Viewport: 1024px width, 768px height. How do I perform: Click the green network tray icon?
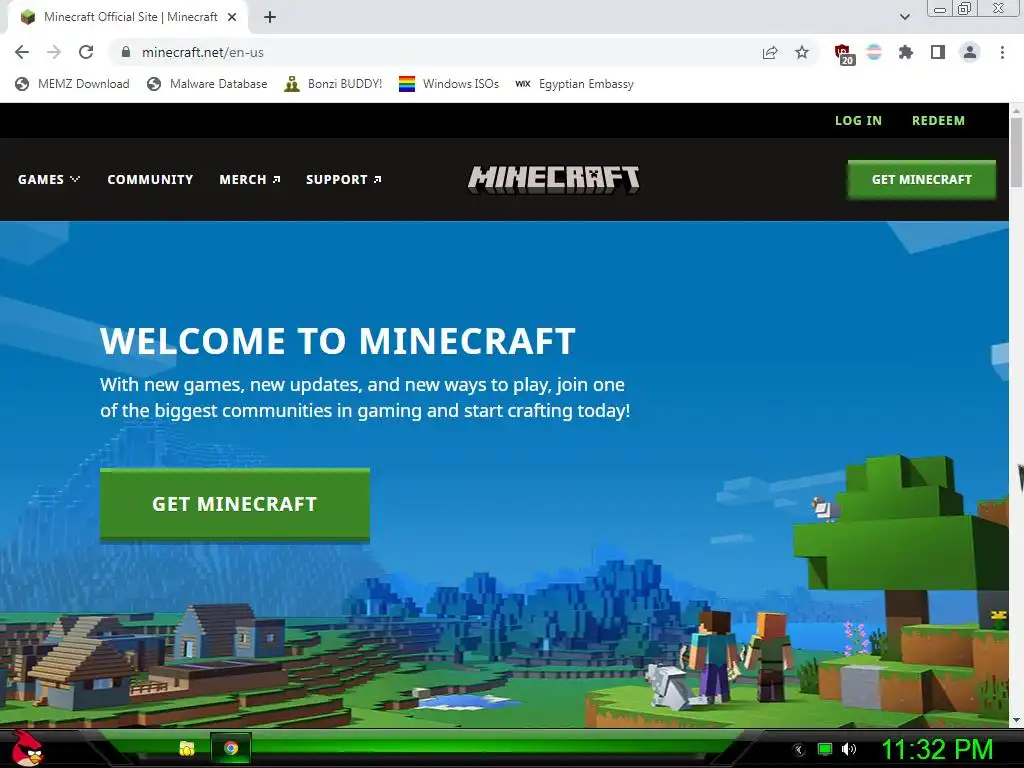825,749
